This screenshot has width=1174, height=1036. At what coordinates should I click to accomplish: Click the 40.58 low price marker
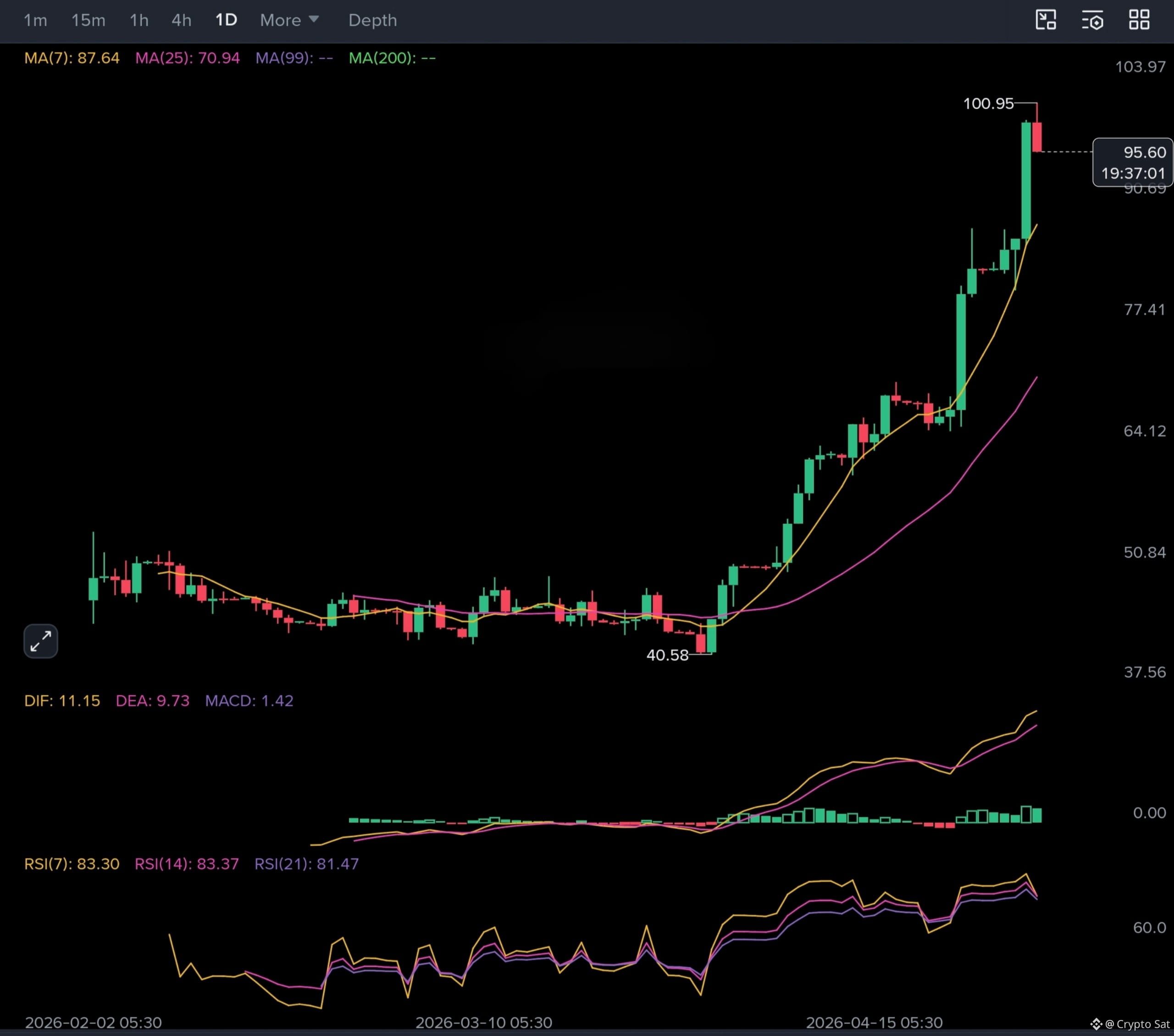(x=667, y=655)
